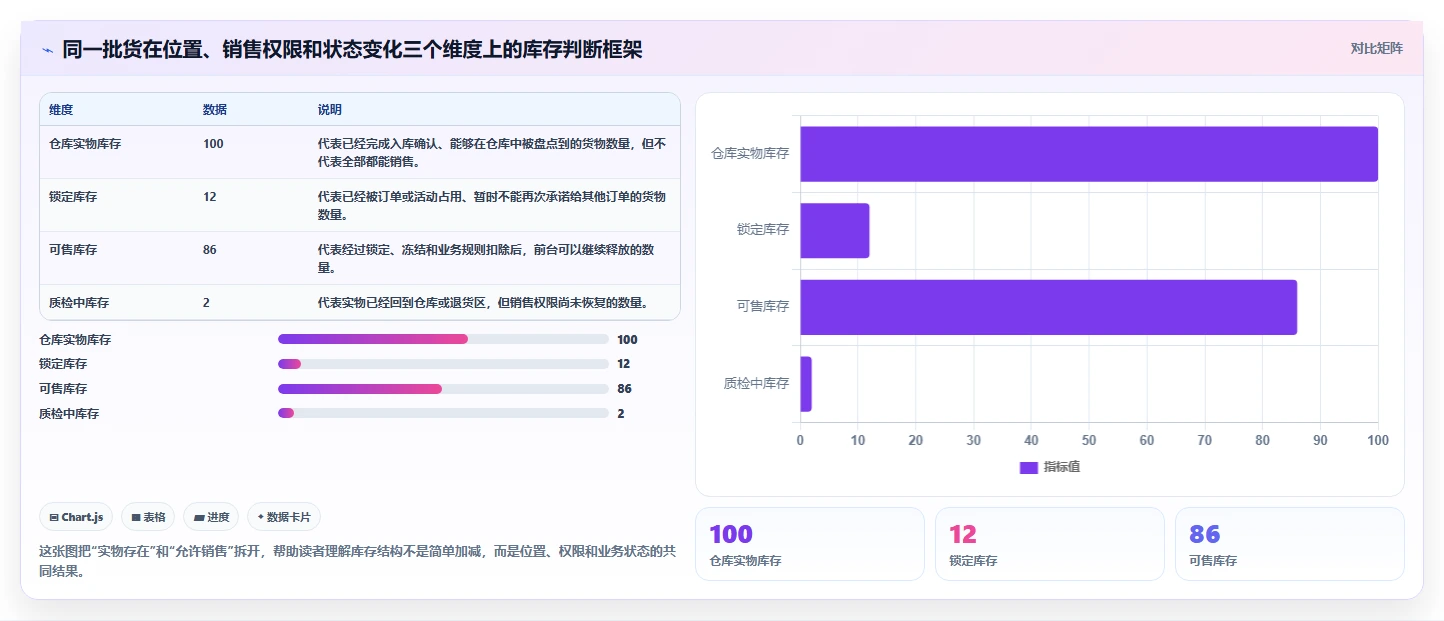
Task: Click the 质检中库存 progress bar
Action: (x=443, y=413)
